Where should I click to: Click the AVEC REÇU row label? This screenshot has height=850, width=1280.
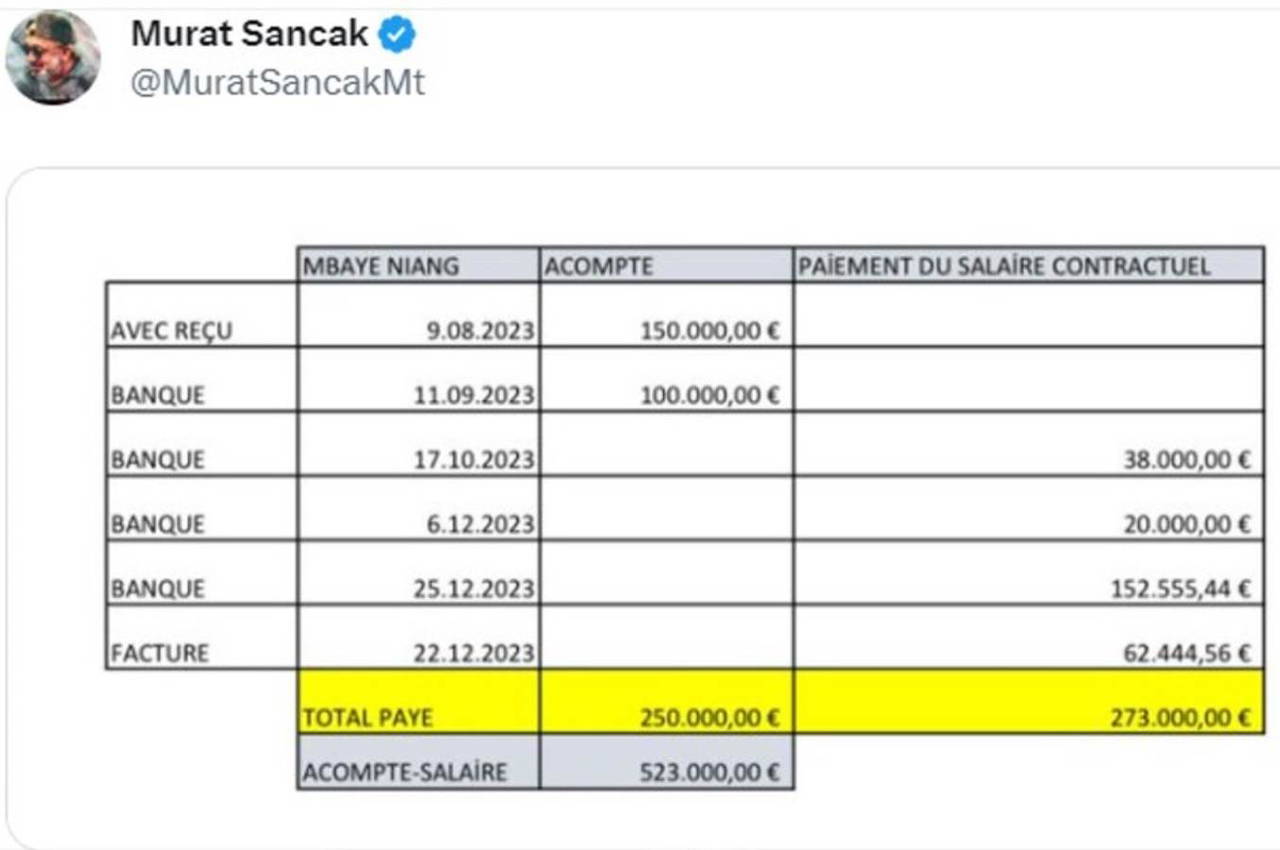pos(171,331)
